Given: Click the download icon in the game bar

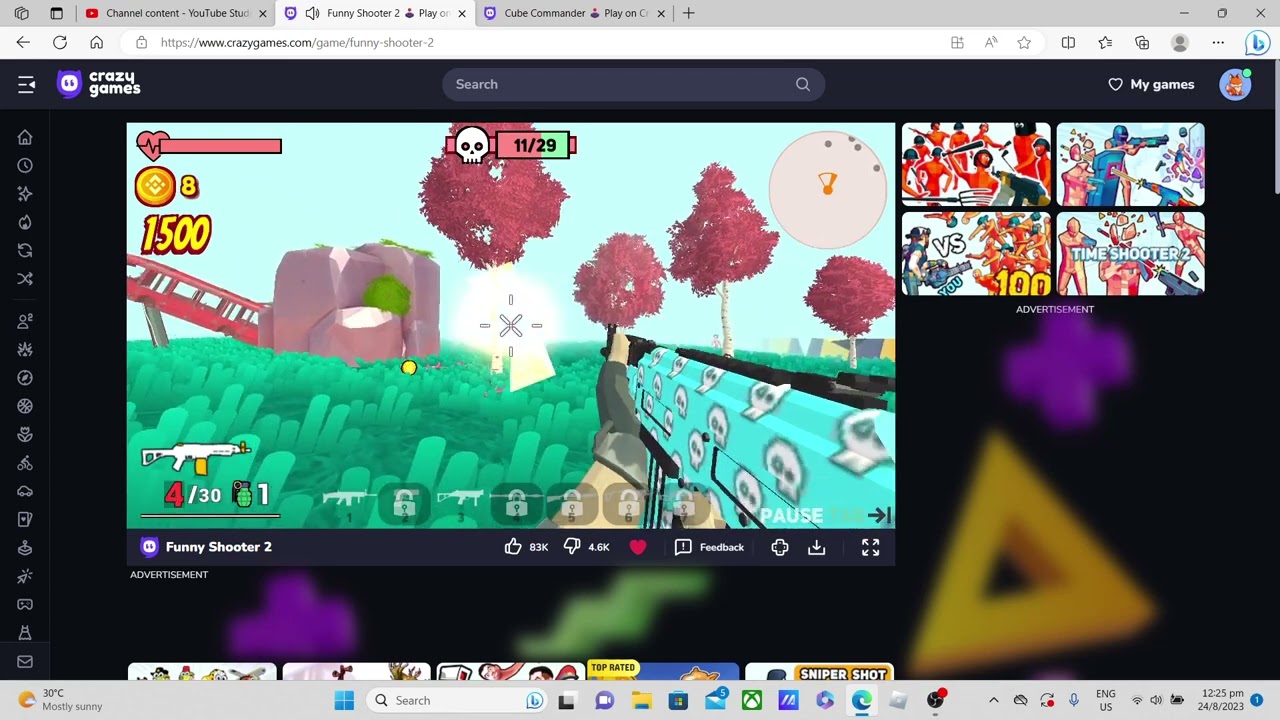Looking at the screenshot, I should [x=817, y=547].
